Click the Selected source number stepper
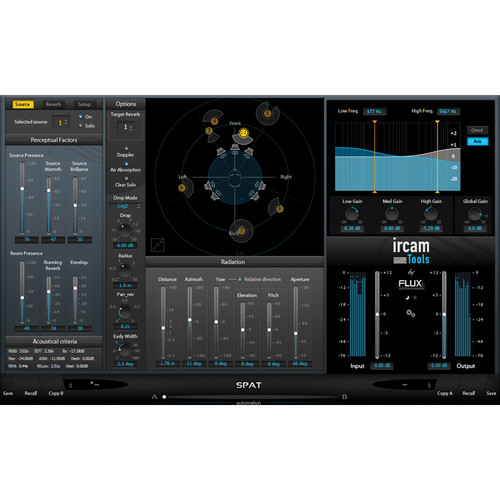Viewport: 500px width, 500px height. point(66,122)
